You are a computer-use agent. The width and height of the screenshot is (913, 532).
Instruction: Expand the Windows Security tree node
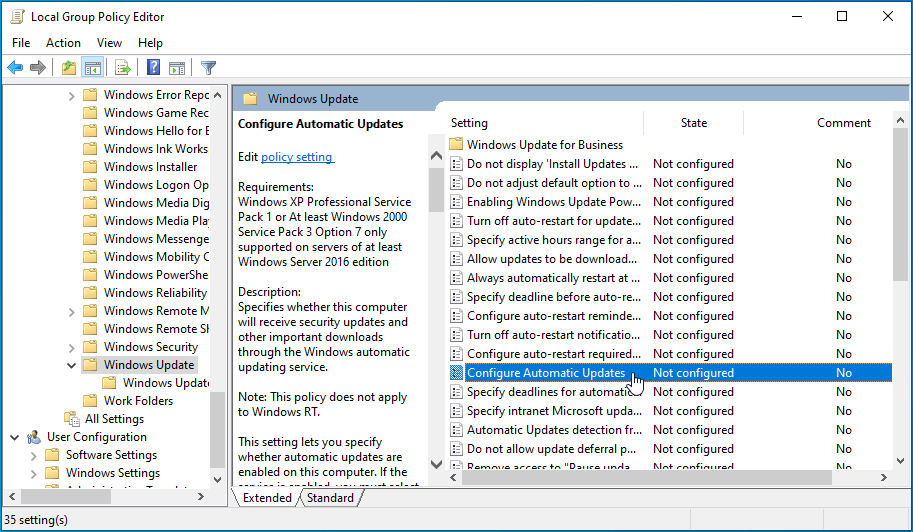(71, 347)
